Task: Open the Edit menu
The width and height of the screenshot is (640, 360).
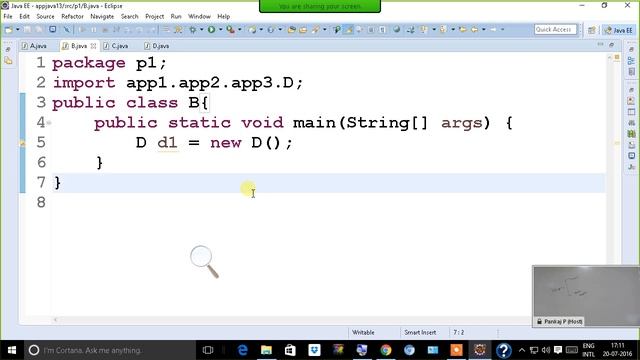Action: pos(24,16)
